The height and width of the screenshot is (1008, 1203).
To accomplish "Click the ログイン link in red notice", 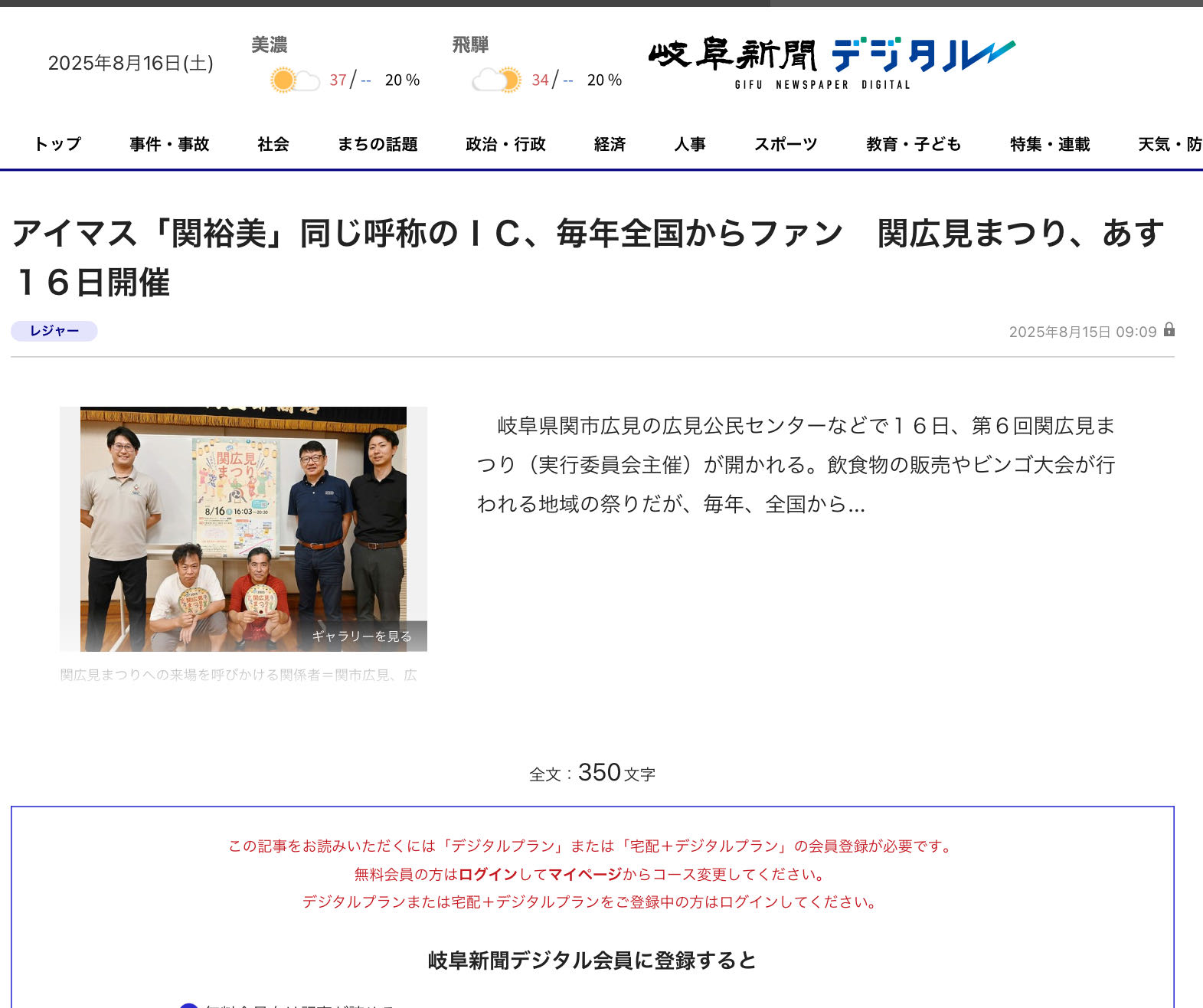I will point(488,874).
